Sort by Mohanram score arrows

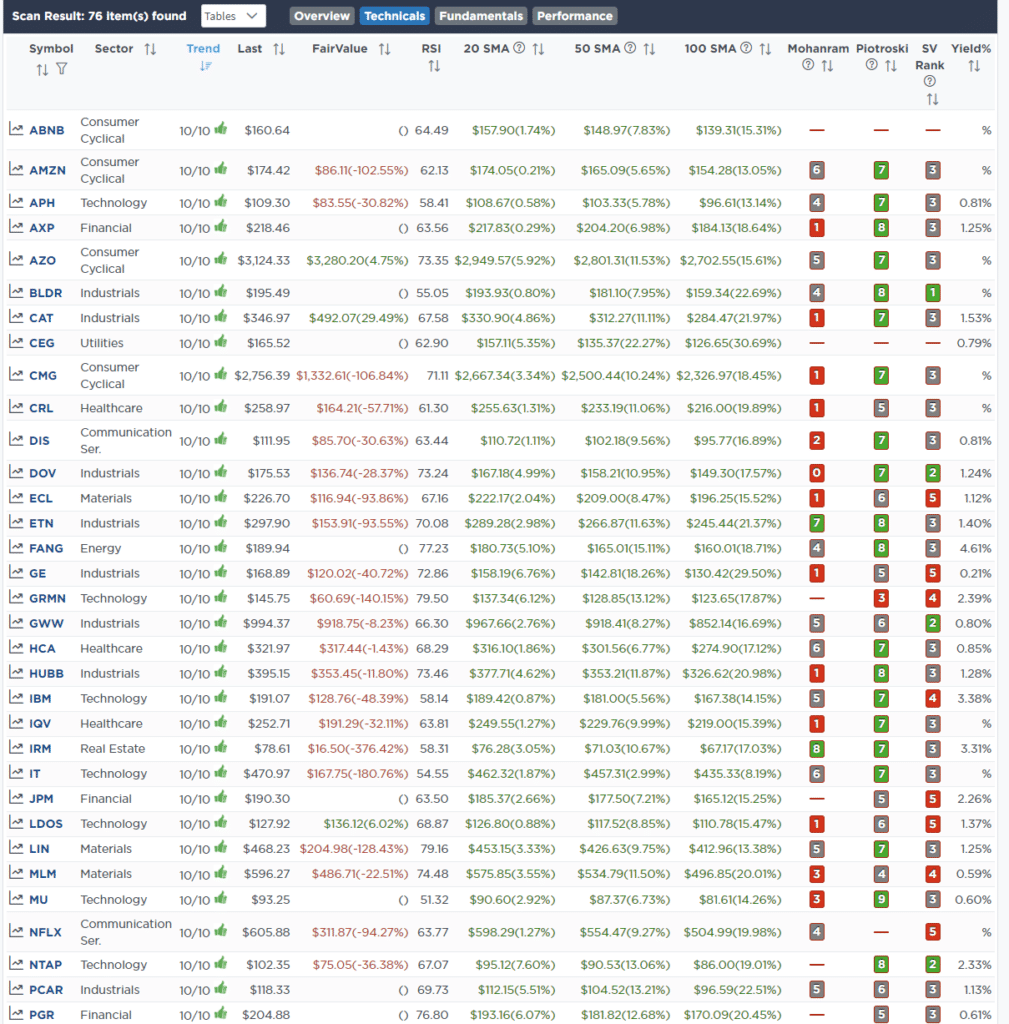pos(827,65)
